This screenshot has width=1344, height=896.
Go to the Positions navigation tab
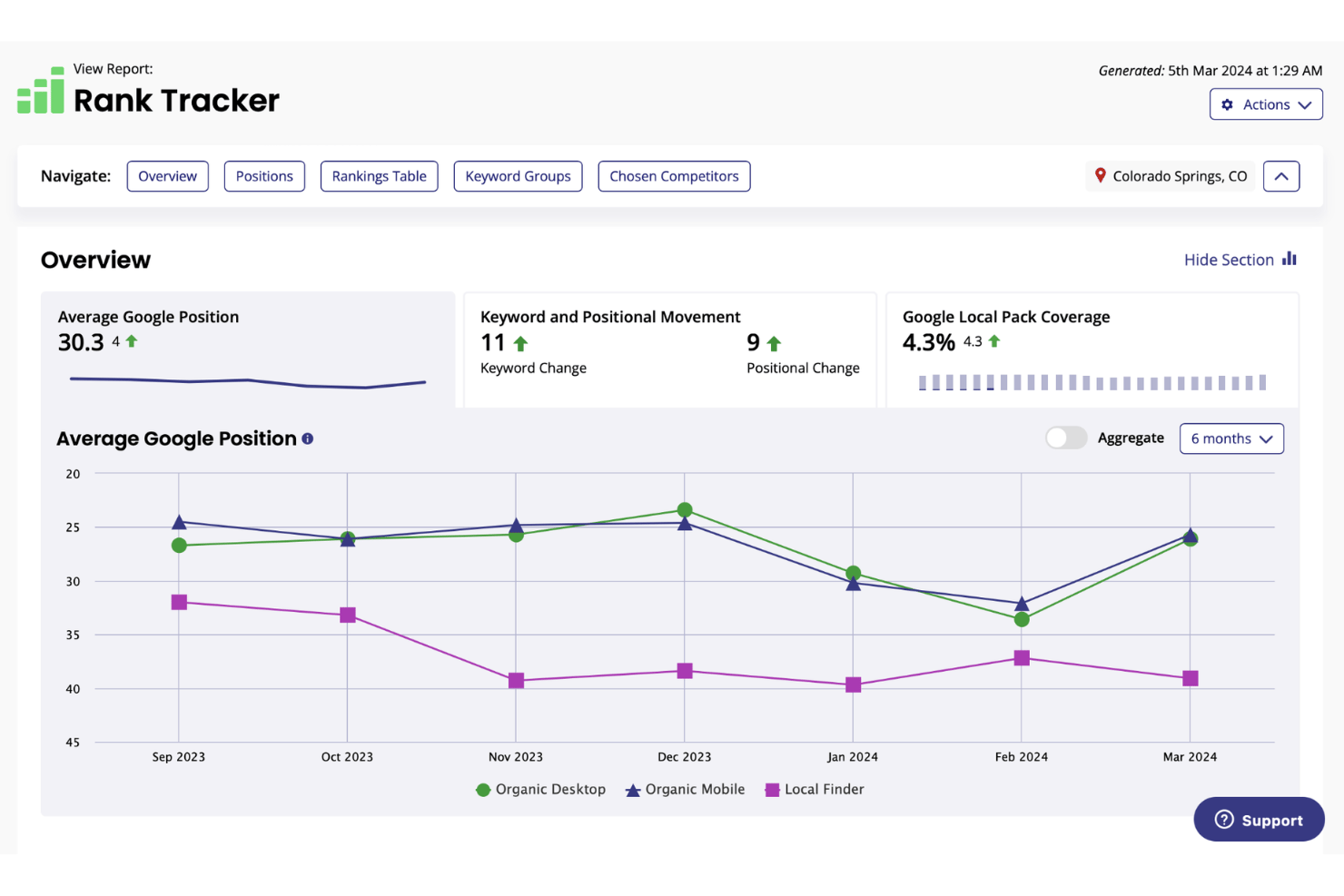point(264,176)
